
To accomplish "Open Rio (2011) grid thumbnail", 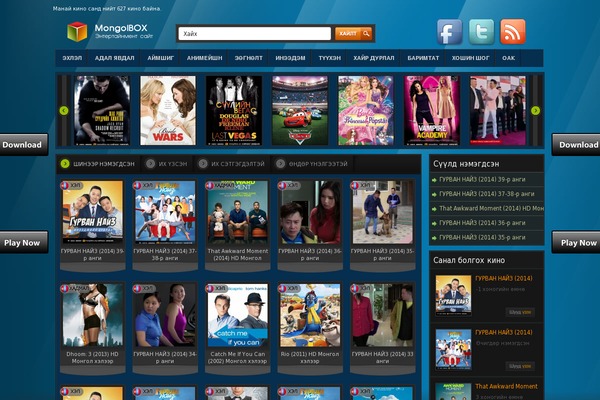I will click(310, 315).
